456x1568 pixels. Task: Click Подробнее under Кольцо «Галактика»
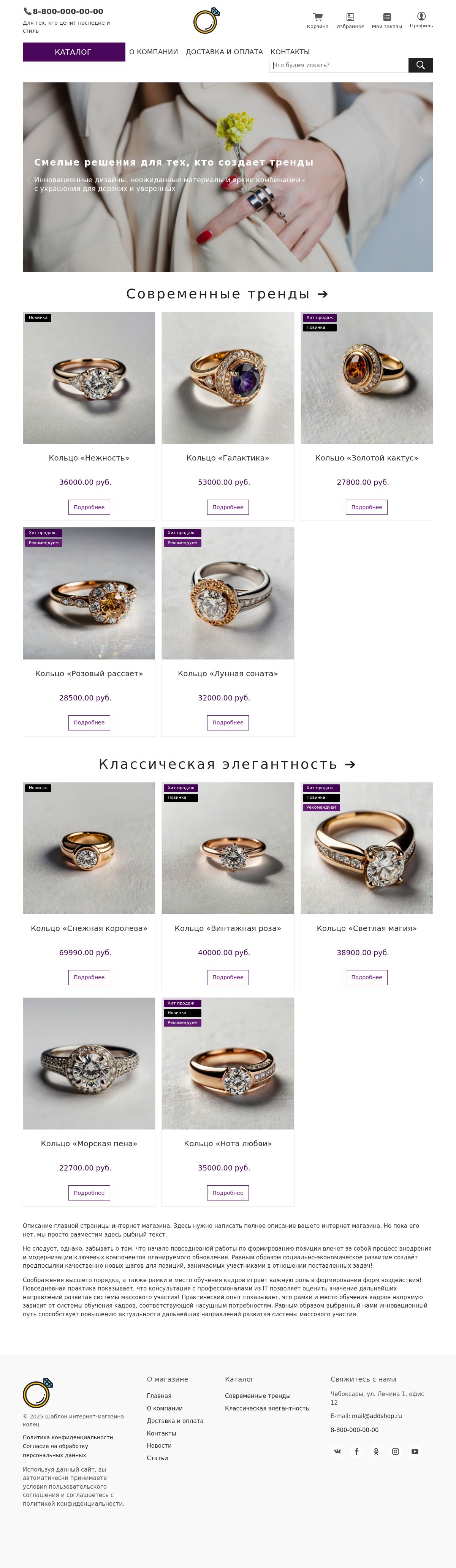228,507
